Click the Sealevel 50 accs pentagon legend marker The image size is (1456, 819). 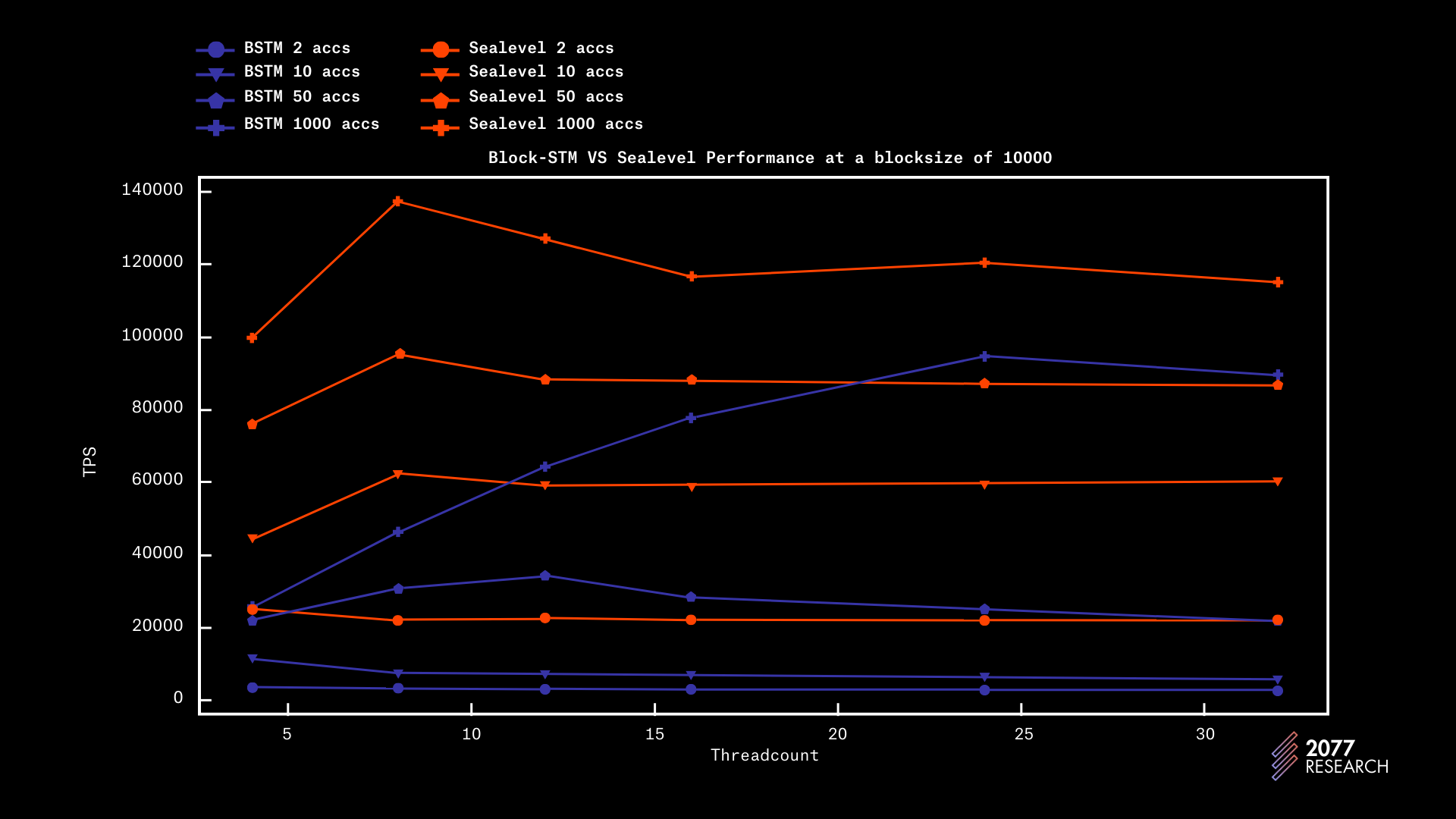pos(441,100)
